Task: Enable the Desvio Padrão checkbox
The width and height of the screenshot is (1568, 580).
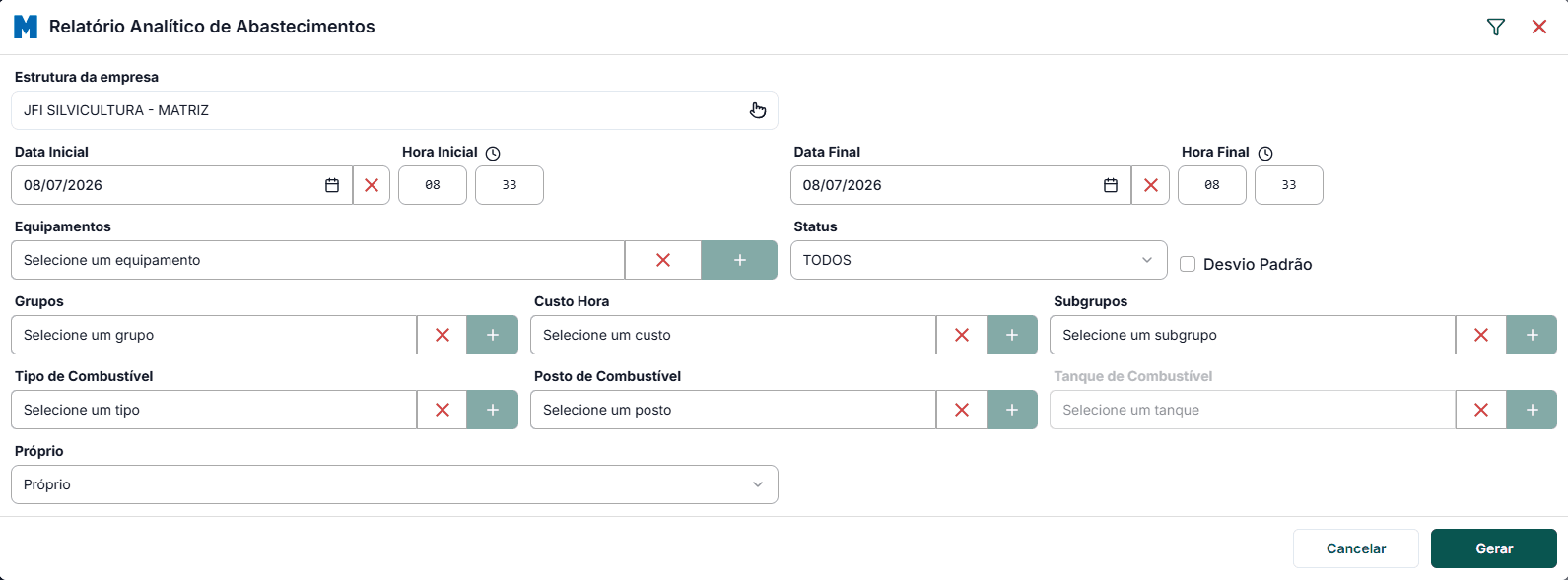Action: click(x=1188, y=264)
